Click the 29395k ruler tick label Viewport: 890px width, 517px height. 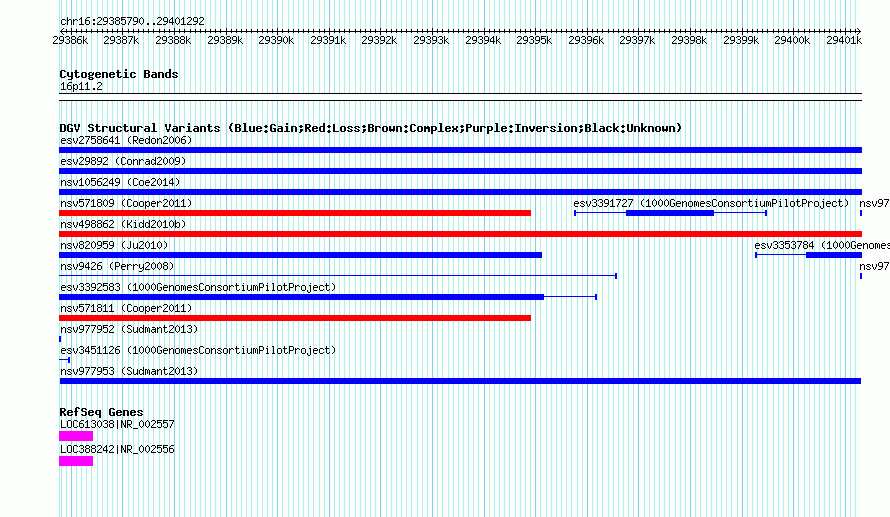534,40
